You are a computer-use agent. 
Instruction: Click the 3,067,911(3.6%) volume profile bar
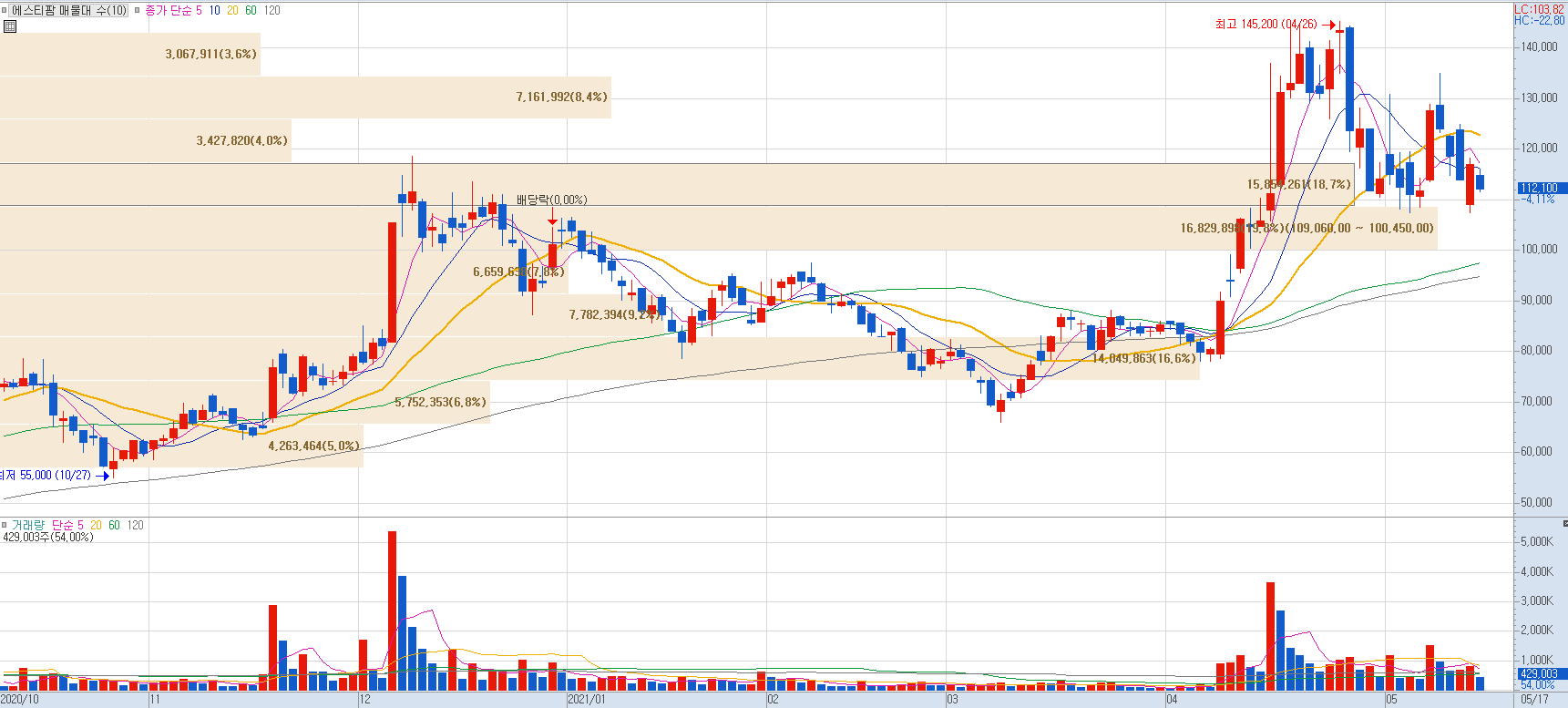[130, 54]
